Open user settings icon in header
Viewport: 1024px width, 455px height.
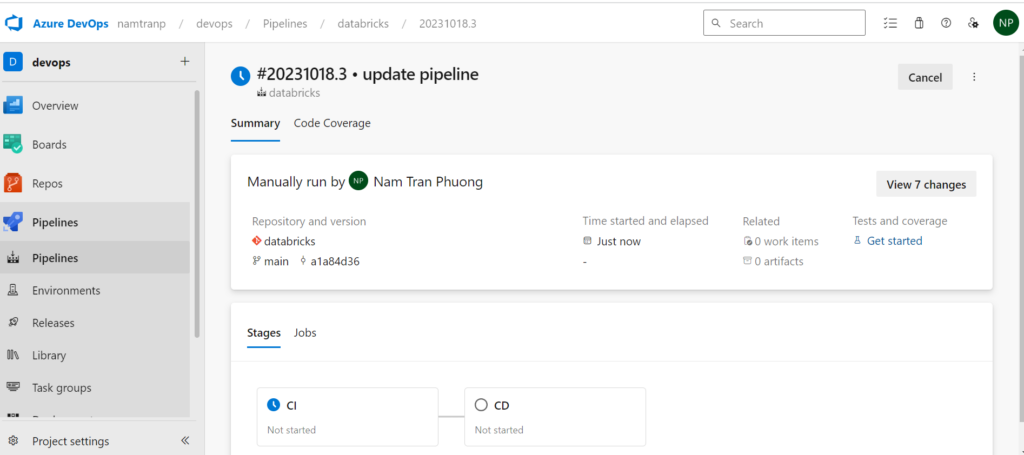[973, 23]
